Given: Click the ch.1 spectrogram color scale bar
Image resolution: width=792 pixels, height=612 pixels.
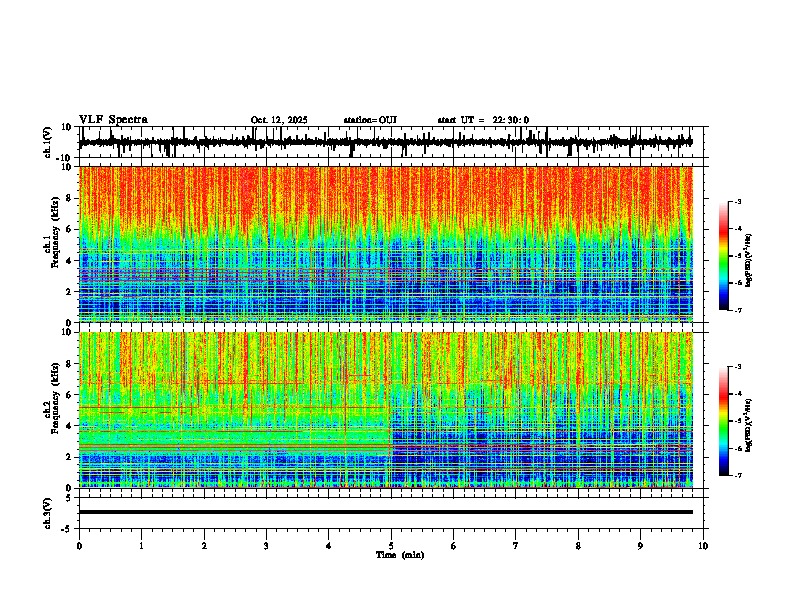Looking at the screenshot, I should point(723,256).
